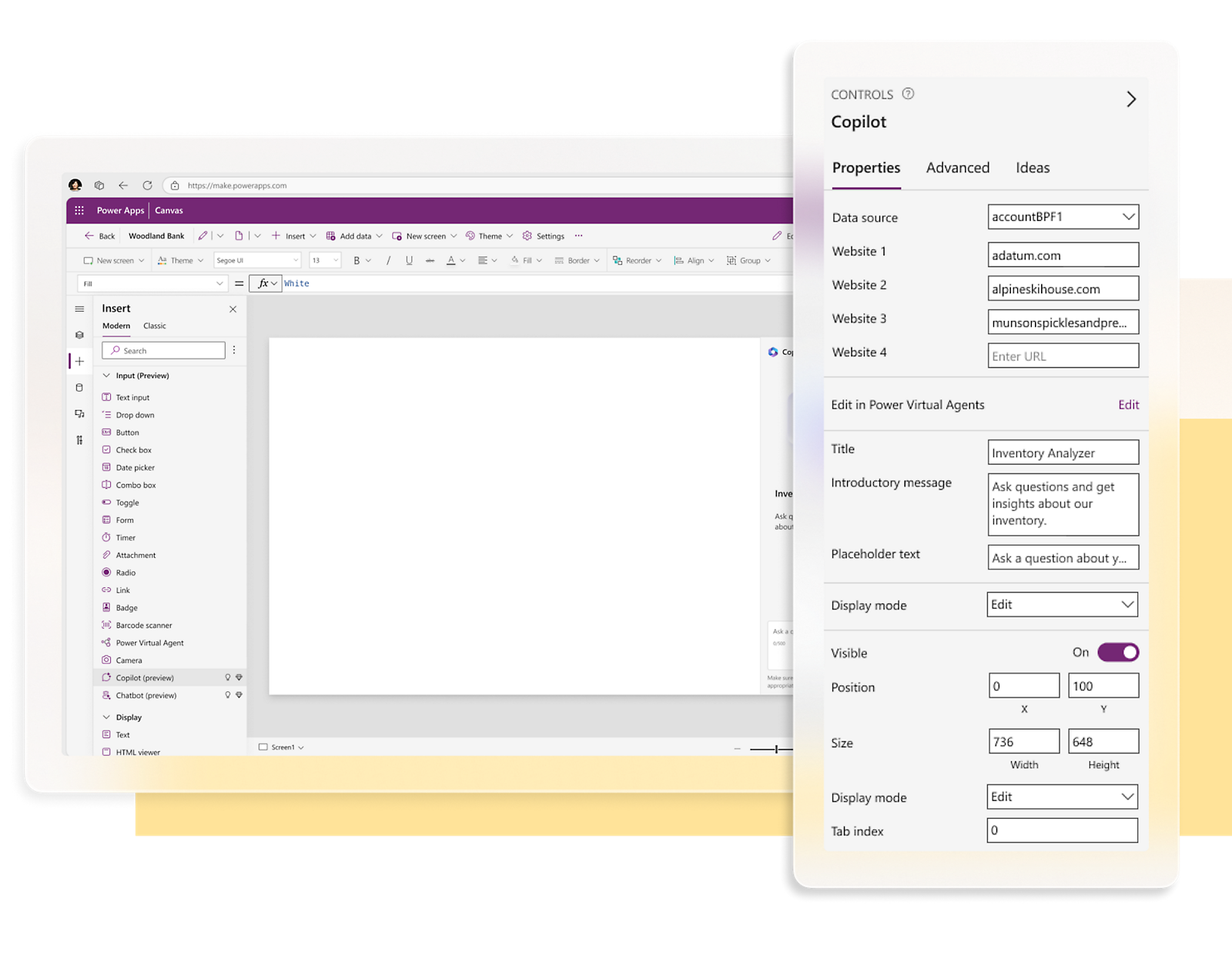This screenshot has width=1232, height=979.
Task: Open the Tree view layers icon in sidebar
Action: (x=79, y=335)
